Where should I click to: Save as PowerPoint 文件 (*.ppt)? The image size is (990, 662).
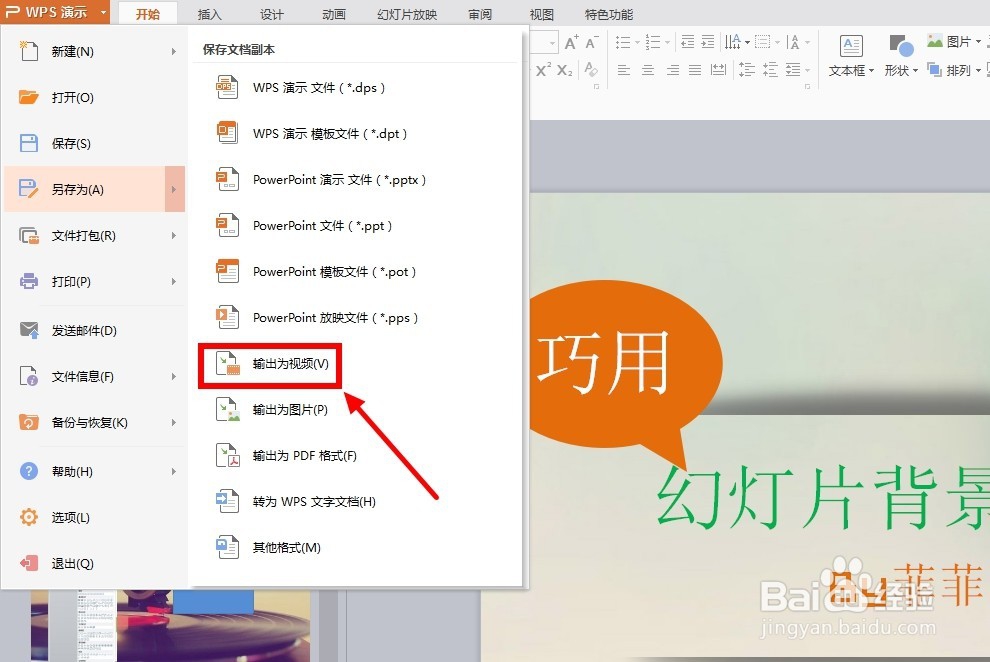[x=357, y=226]
